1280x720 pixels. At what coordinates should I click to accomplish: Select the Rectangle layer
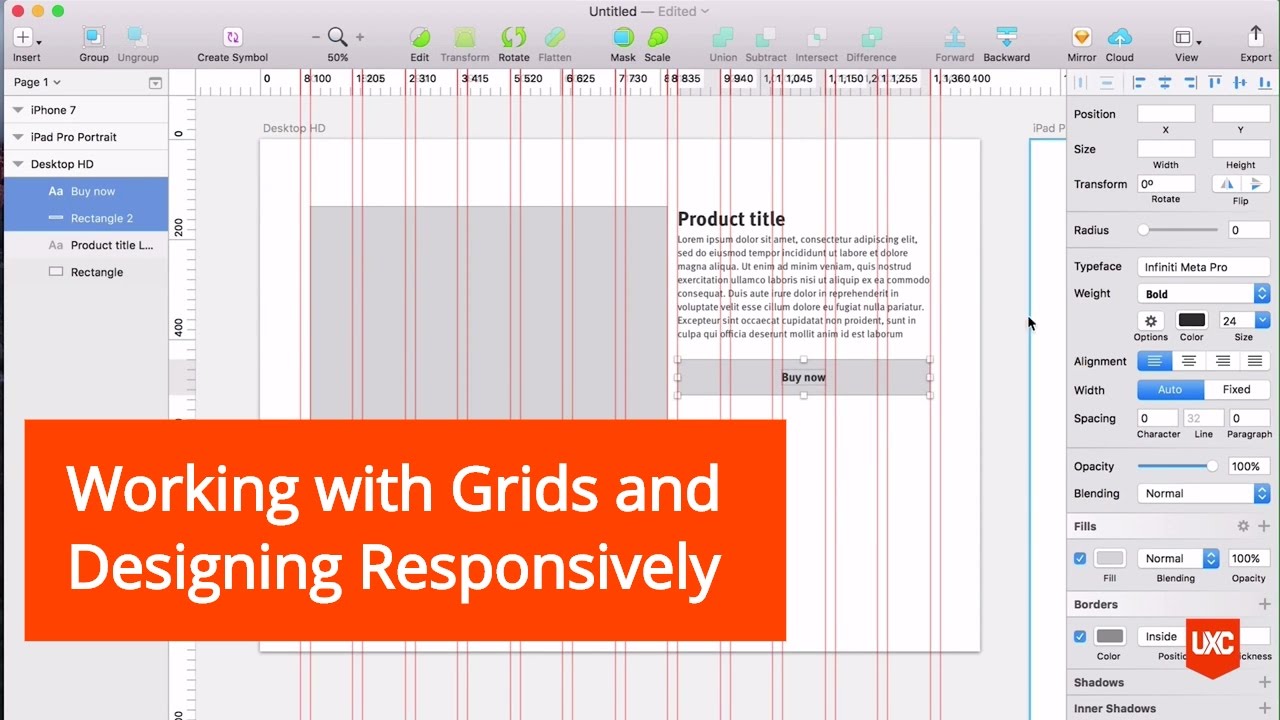click(84, 272)
